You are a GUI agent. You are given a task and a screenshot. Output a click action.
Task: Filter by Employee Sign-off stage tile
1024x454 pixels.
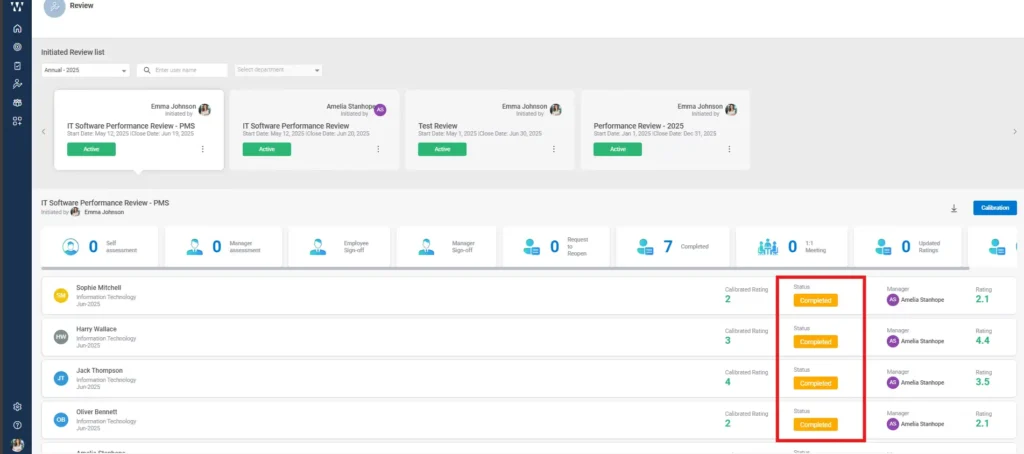pos(339,246)
